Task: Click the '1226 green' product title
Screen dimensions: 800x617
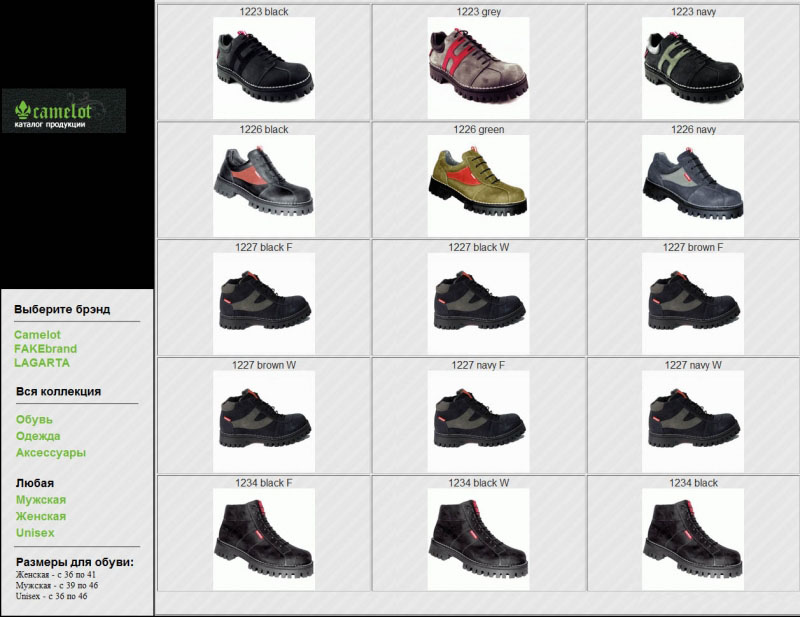Action: click(479, 130)
